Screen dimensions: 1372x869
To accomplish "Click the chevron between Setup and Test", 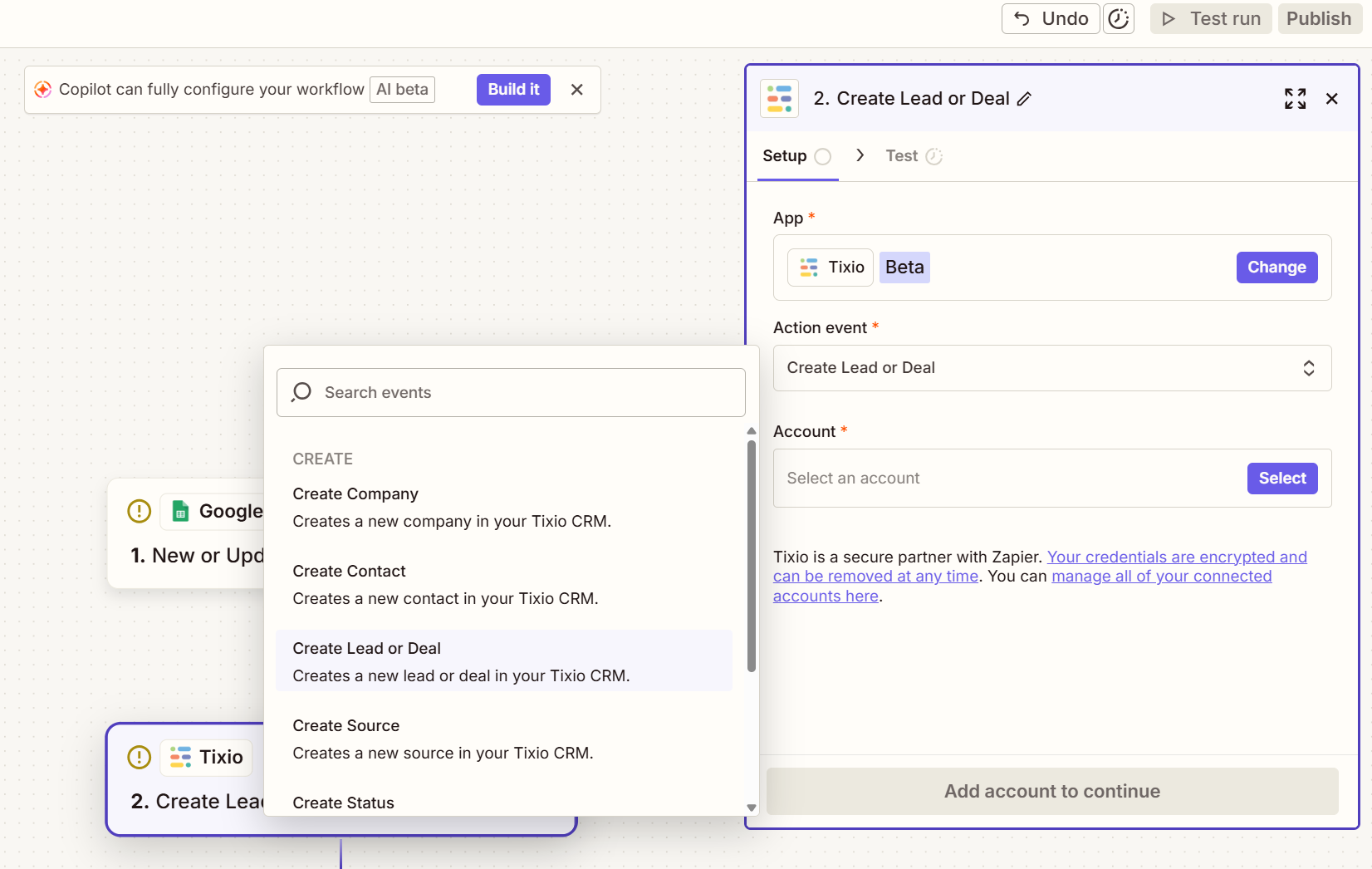I will click(x=860, y=155).
